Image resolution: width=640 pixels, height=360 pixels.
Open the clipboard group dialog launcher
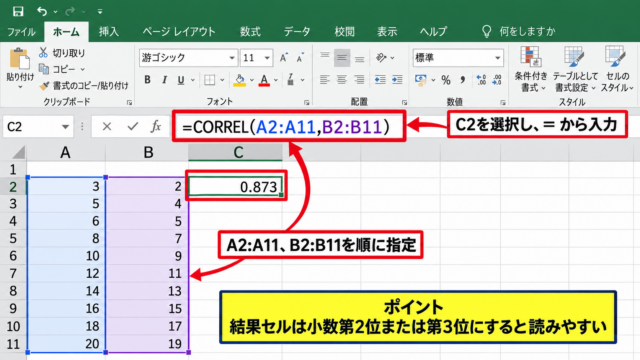pos(129,103)
